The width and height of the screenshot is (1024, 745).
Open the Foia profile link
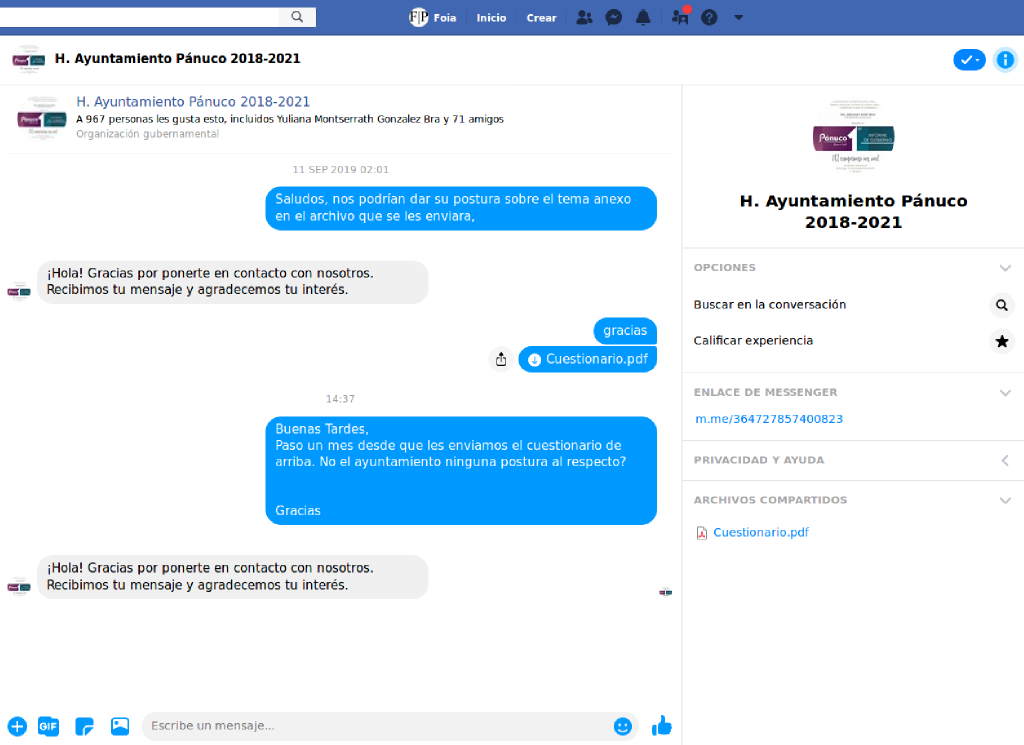(432, 18)
